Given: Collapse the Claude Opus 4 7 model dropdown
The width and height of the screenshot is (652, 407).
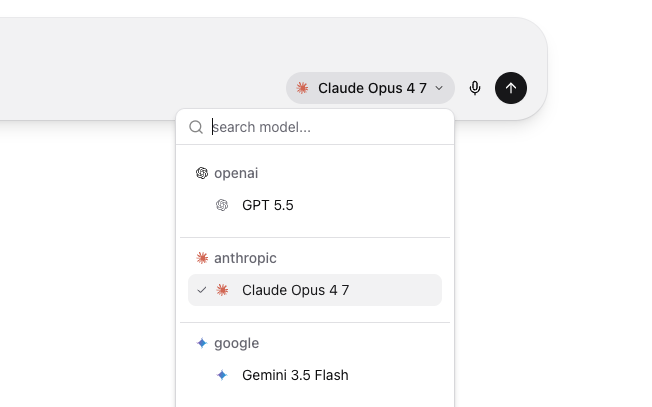Looking at the screenshot, I should coord(370,88).
